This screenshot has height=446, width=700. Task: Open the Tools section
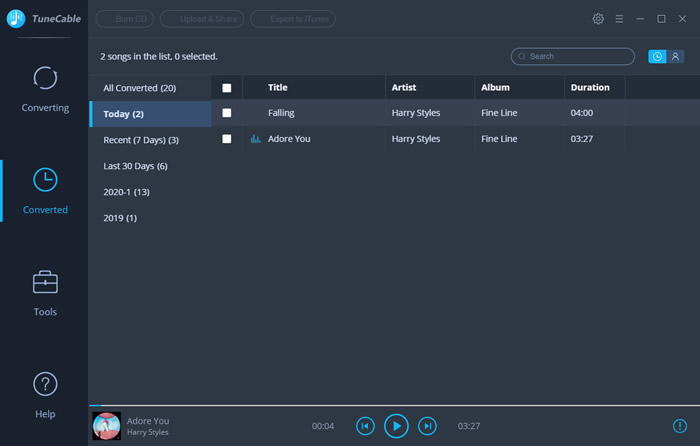click(45, 293)
